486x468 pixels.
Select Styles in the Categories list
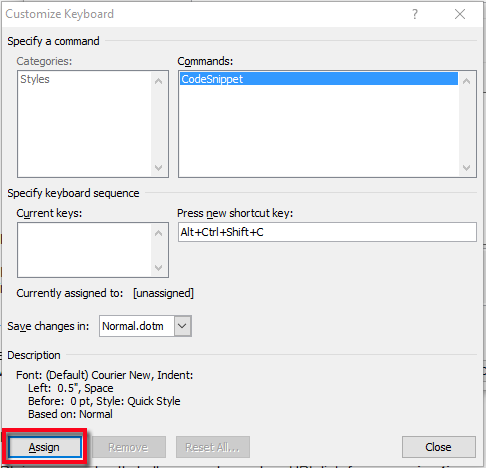(x=35, y=79)
